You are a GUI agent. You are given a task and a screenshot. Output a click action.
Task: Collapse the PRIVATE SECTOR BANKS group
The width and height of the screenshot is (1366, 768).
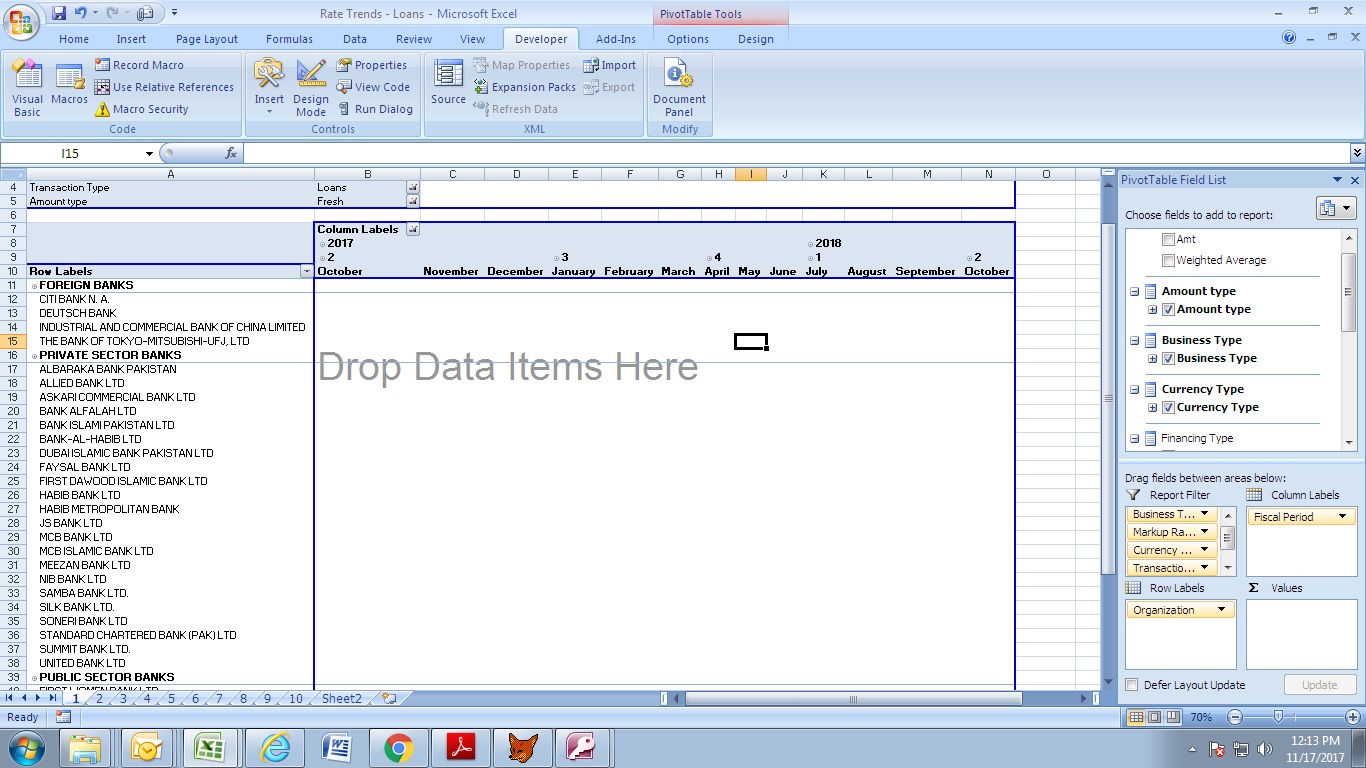point(34,356)
